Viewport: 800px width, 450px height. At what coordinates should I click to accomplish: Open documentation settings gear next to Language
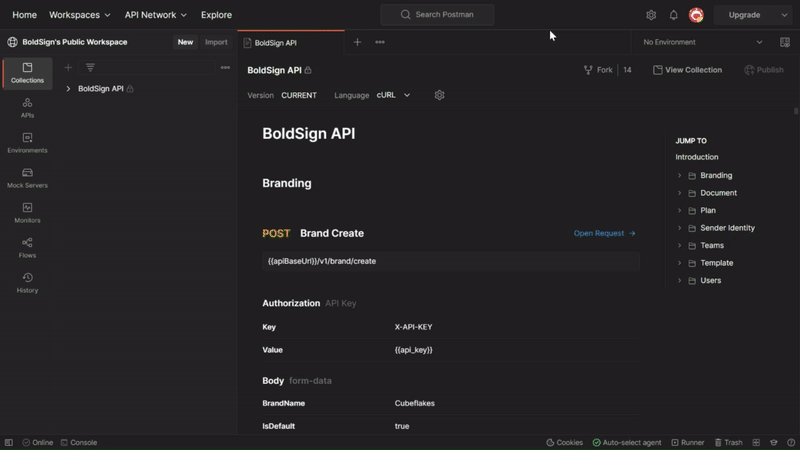[x=439, y=95]
